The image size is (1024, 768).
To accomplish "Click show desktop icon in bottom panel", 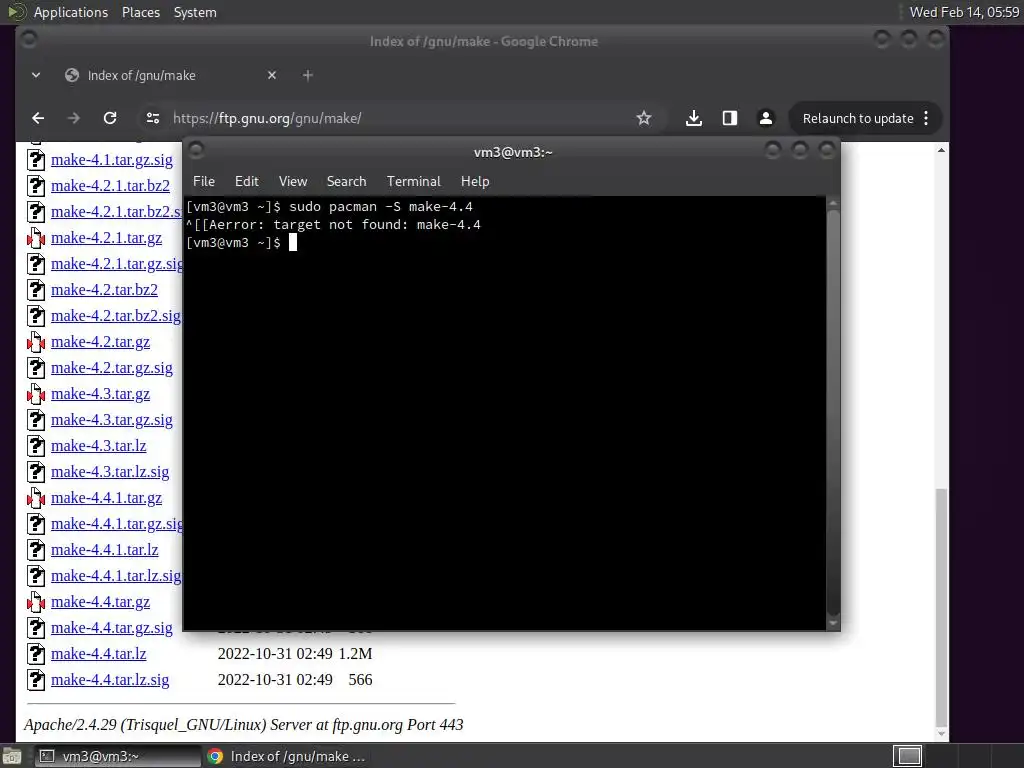I will (12, 756).
